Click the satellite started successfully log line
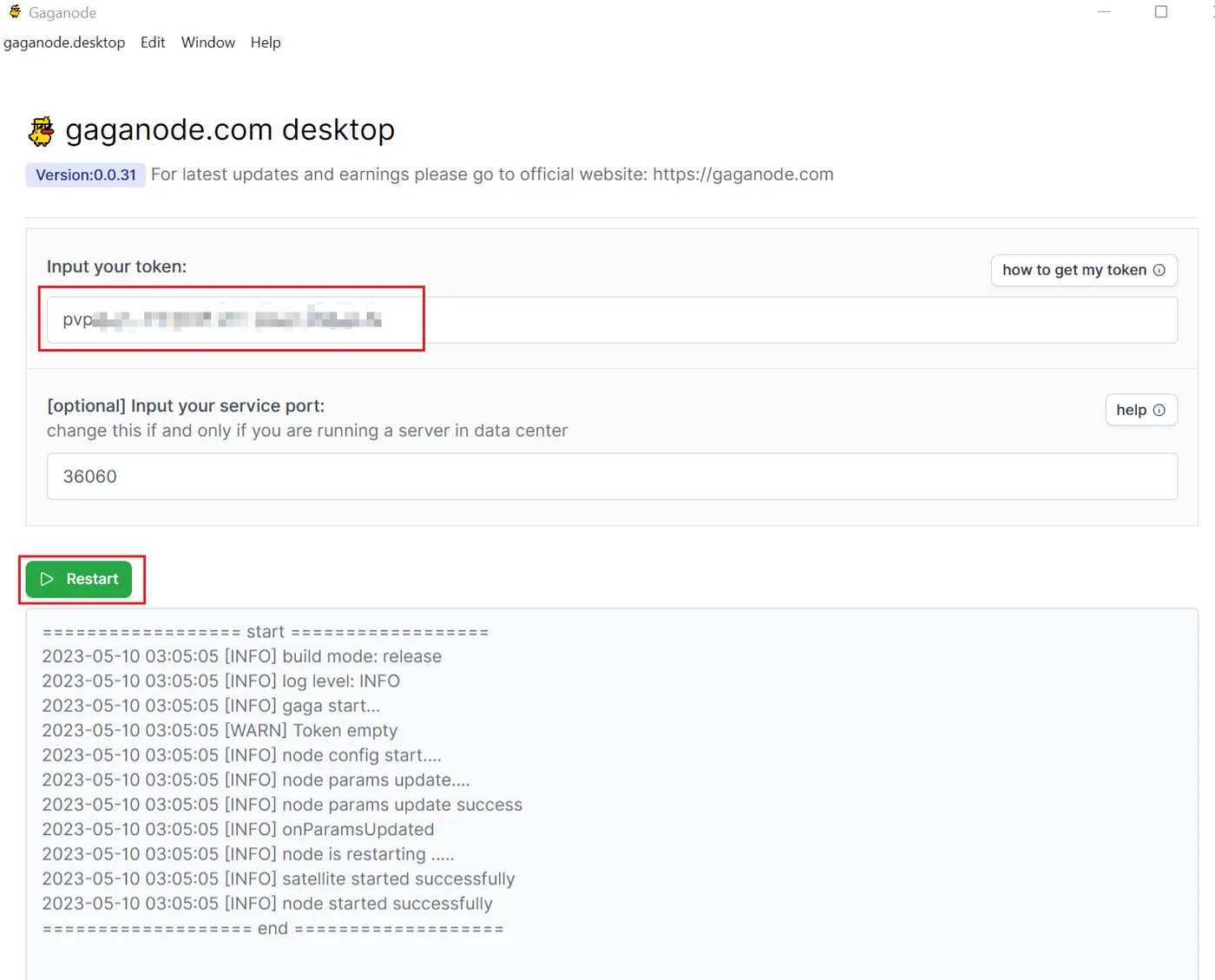This screenshot has height=980, width=1215. click(x=279, y=879)
